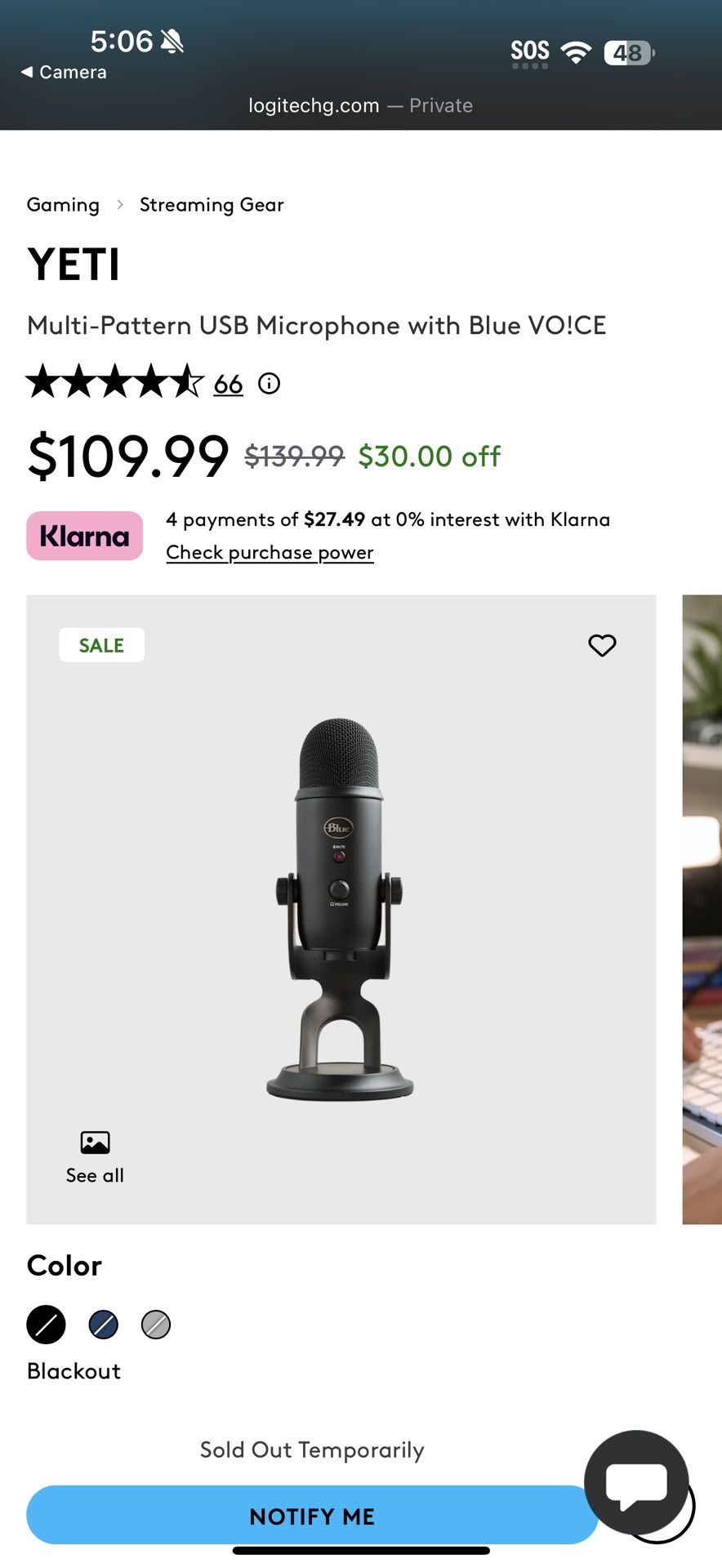
Task: Tap the star rating stars
Action: tap(114, 383)
